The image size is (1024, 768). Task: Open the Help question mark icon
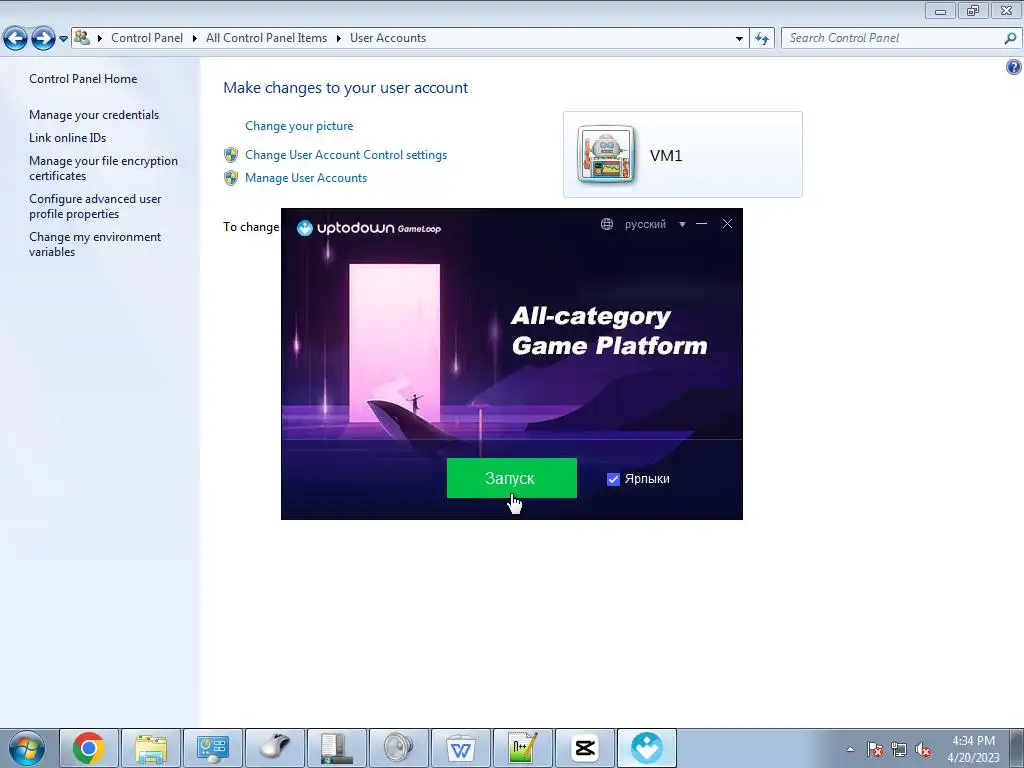coord(1014,67)
